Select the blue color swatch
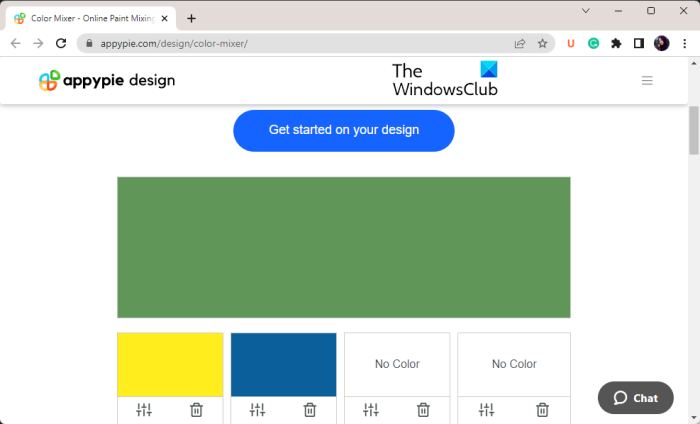 [x=284, y=364]
